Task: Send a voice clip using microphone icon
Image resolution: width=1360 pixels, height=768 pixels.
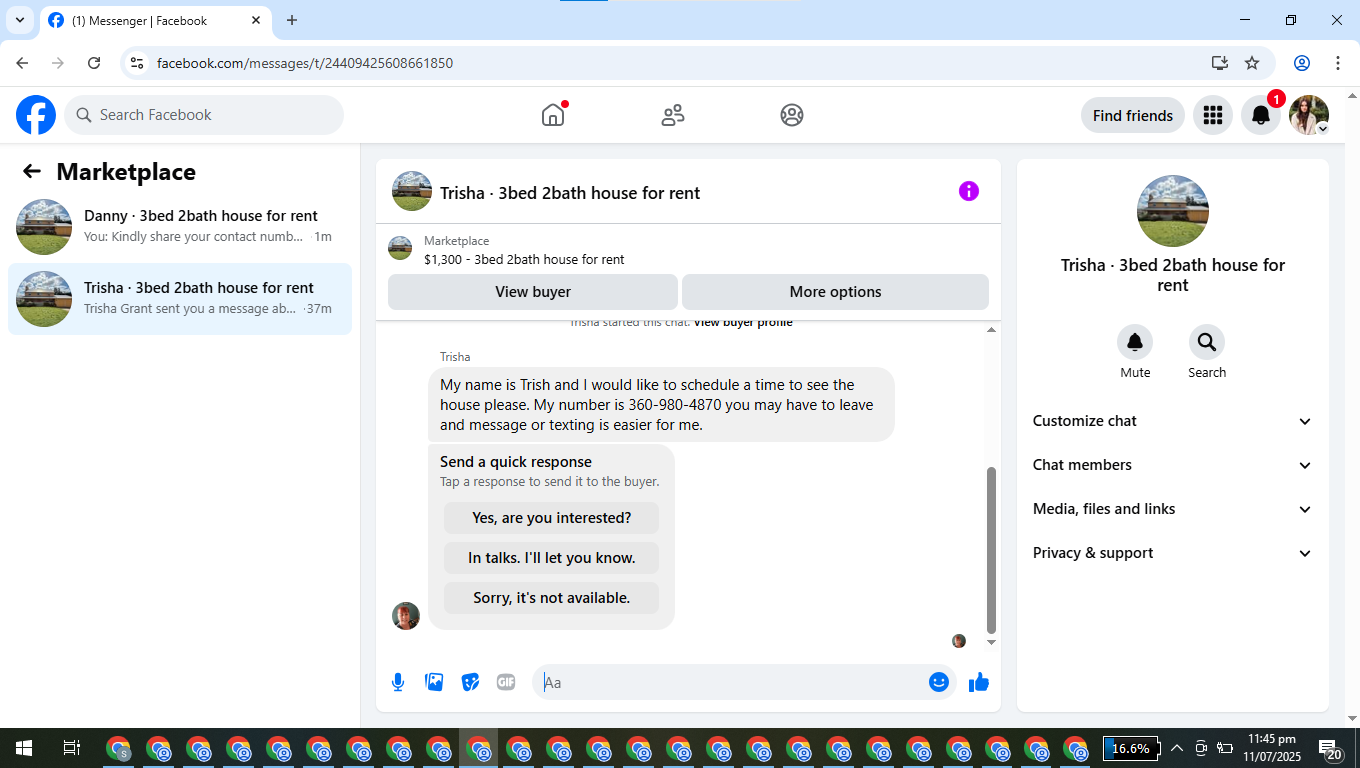Action: 398,682
